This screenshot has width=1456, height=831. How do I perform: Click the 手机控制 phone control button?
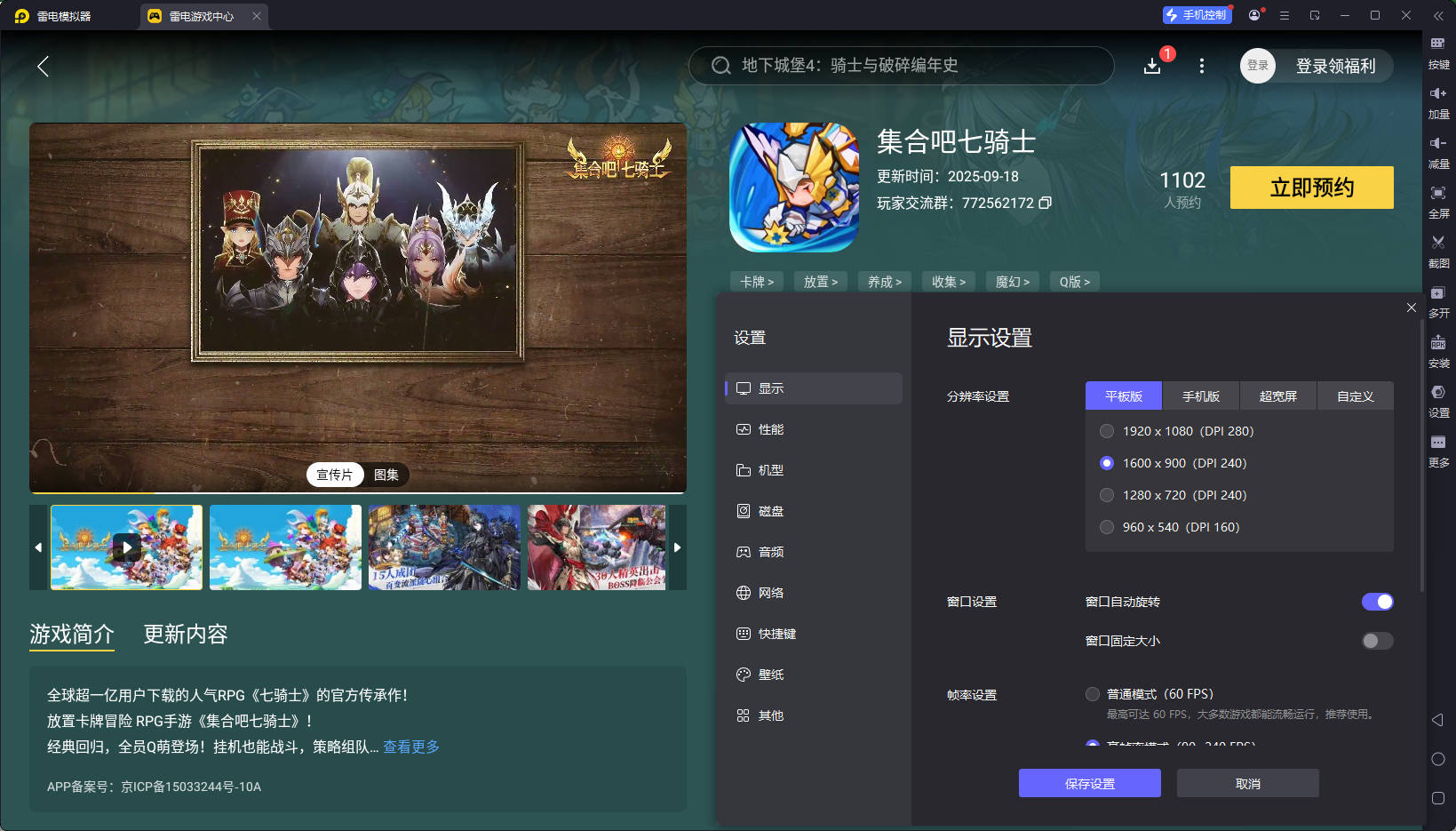click(1197, 15)
